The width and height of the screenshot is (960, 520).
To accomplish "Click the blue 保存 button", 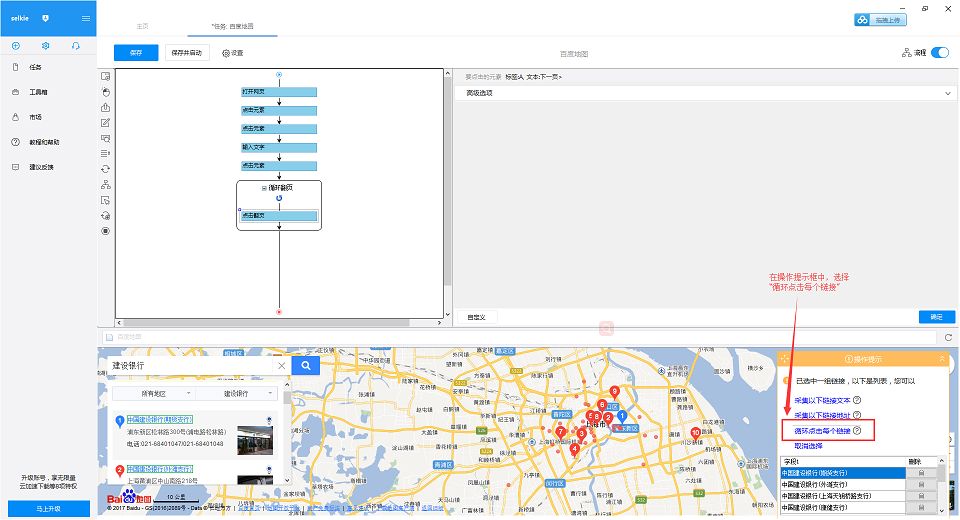I will [136, 53].
